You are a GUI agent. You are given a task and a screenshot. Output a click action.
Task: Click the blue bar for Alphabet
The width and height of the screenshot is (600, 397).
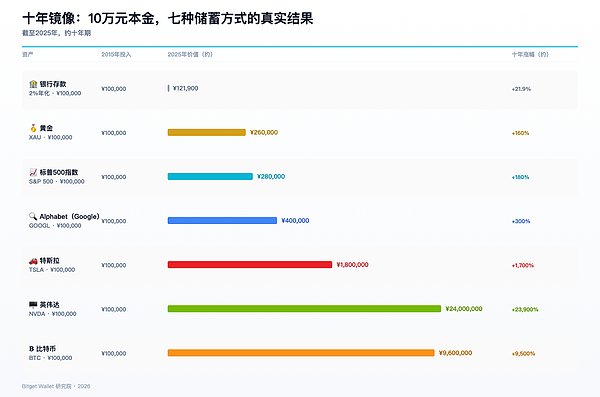222,221
